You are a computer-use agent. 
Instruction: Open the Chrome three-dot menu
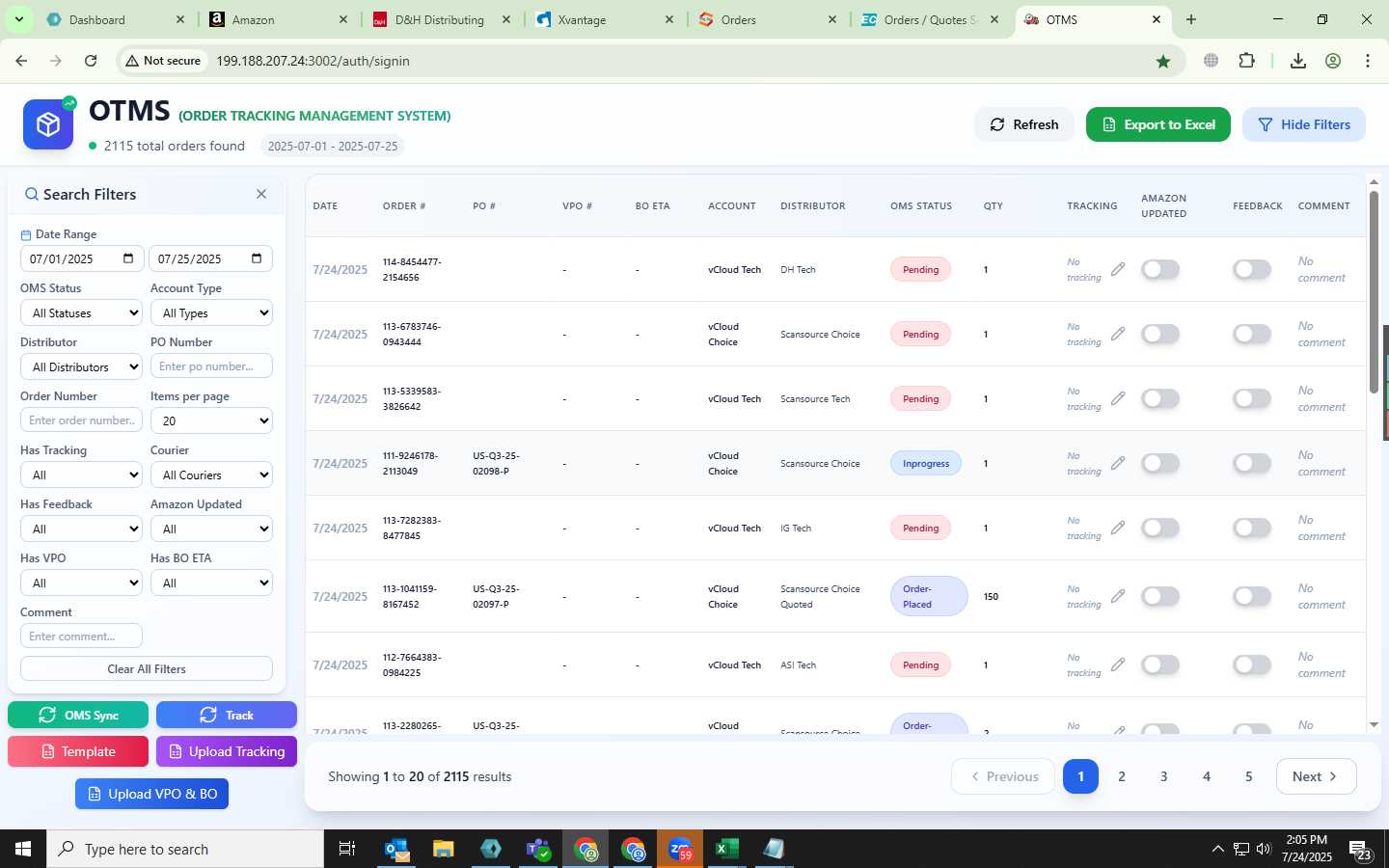click(1368, 61)
